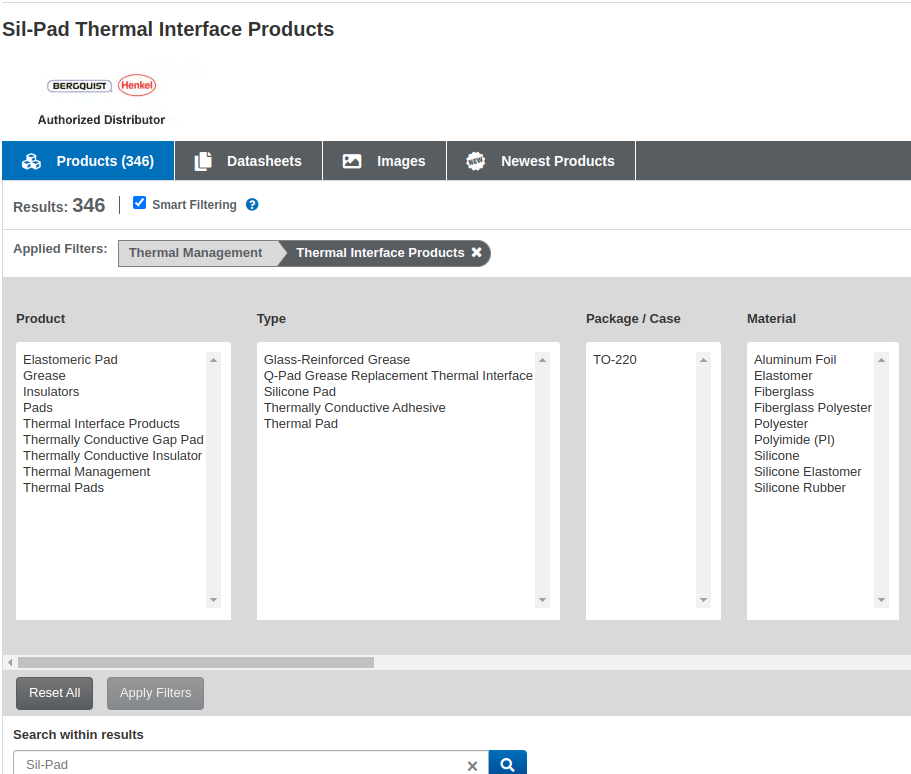Select Elastomeric Pad in Product list
Viewport: 911px width, 774px height.
coord(70,360)
